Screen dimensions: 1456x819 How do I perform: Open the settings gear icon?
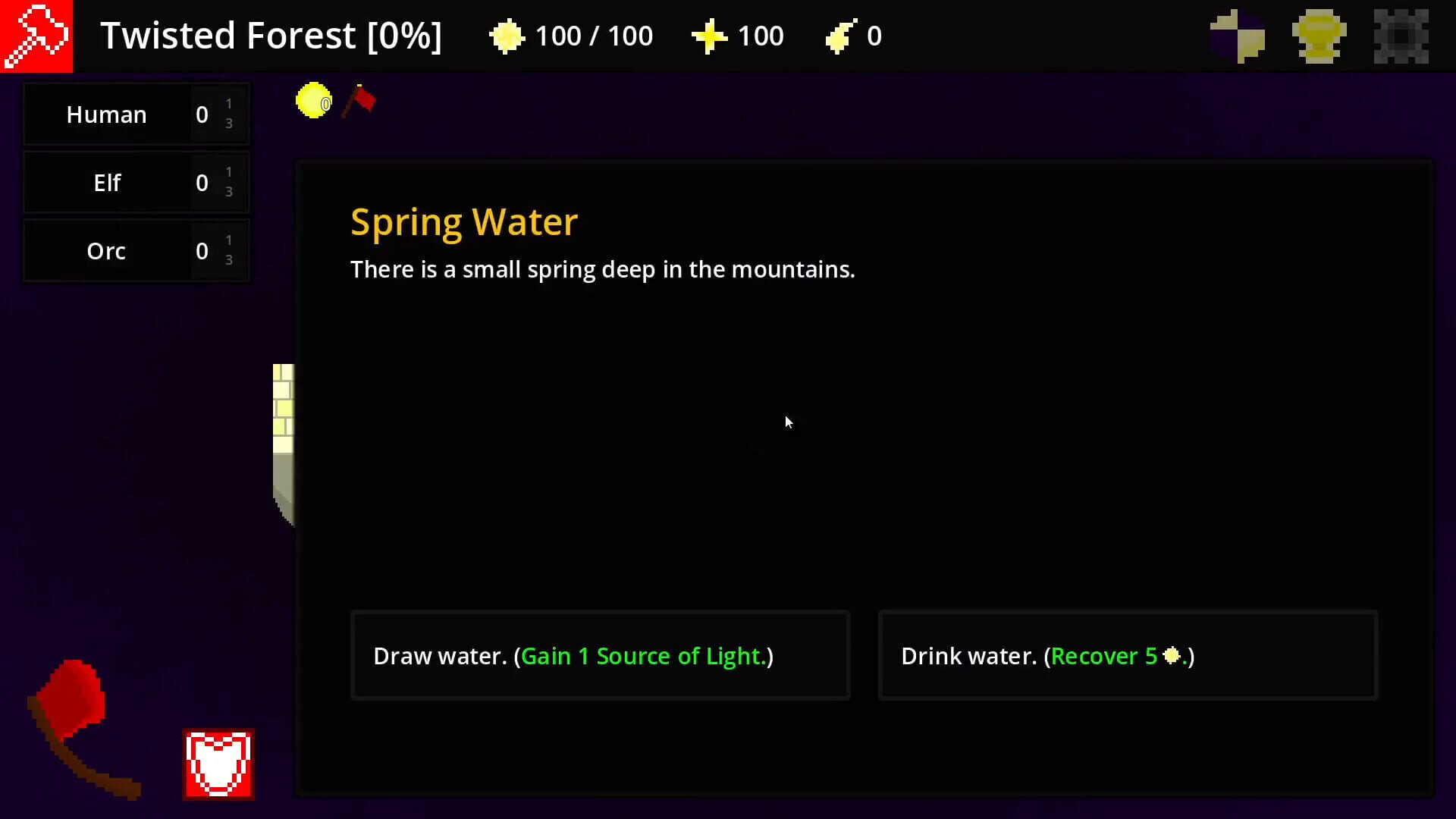pos(1400,36)
